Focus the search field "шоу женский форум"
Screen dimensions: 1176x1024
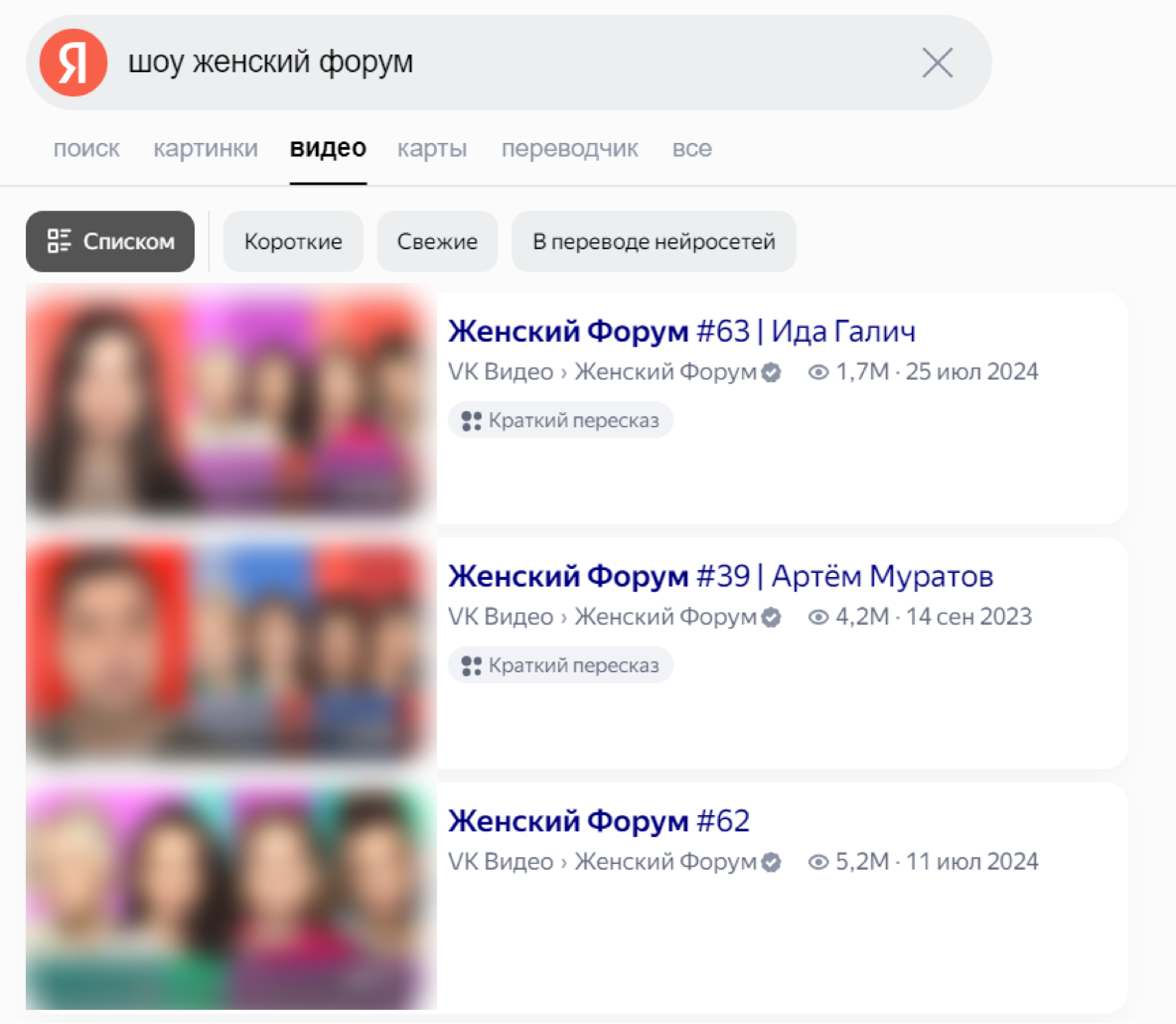tap(509, 62)
